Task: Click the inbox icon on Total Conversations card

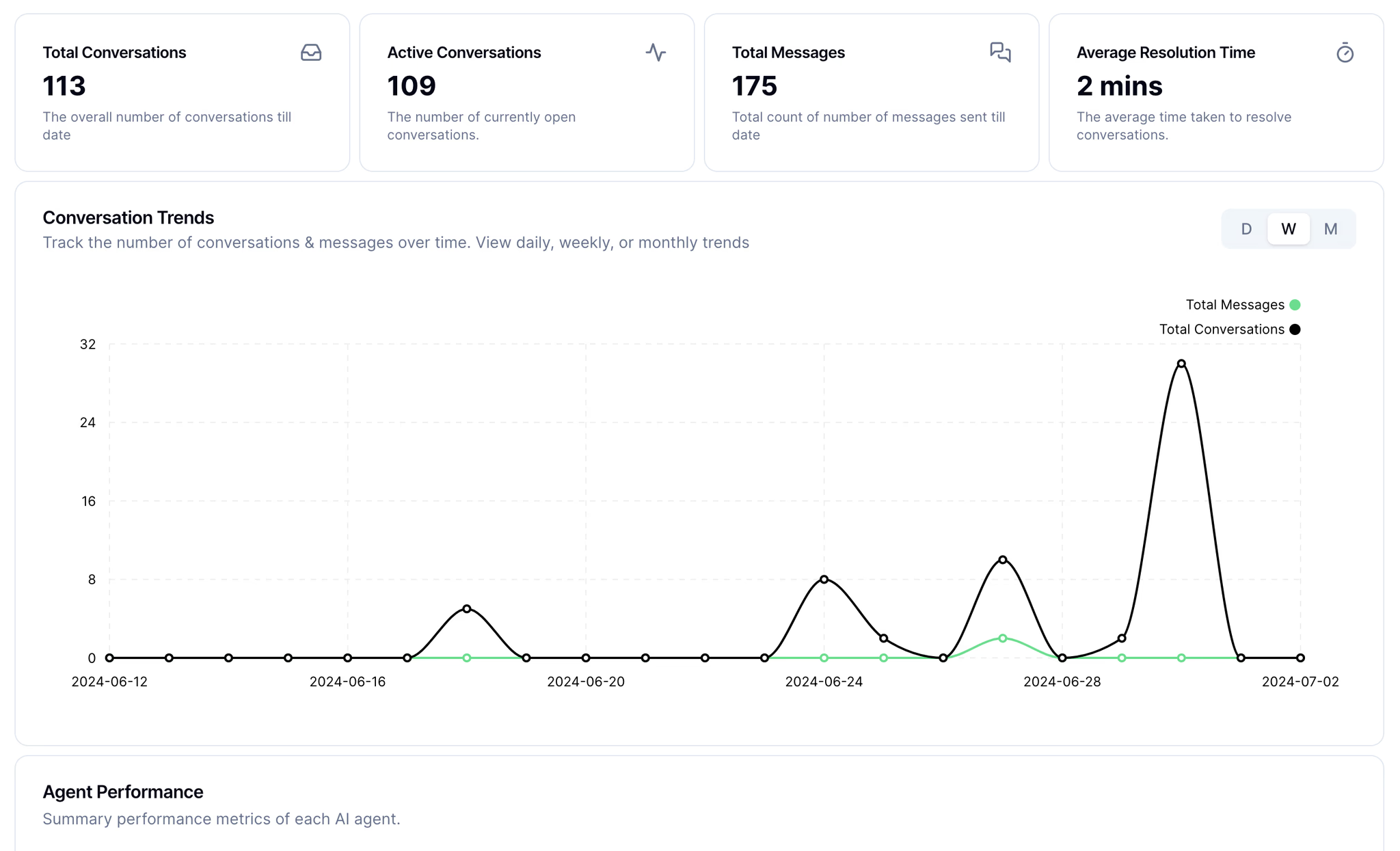Action: pyautogui.click(x=311, y=53)
